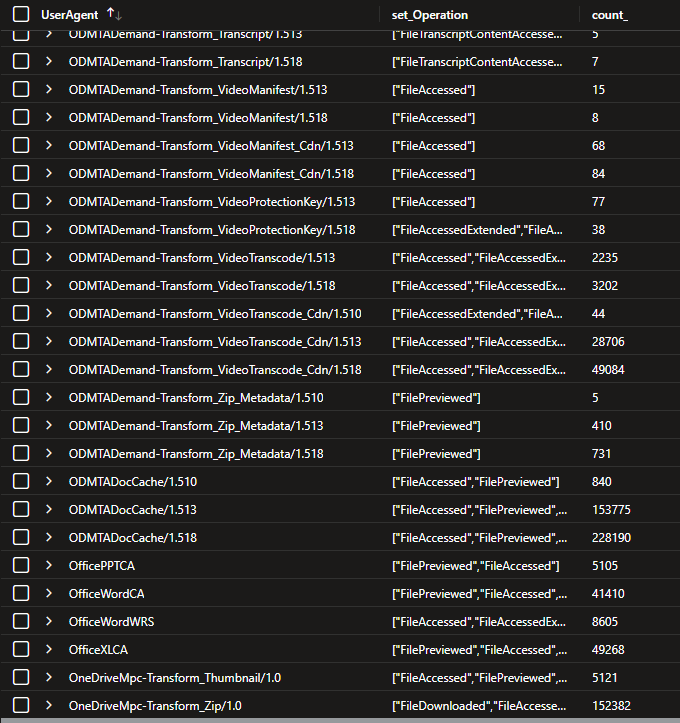Viewport: 680px width, 723px height.
Task: Click count value 2235
Action: 605,257
